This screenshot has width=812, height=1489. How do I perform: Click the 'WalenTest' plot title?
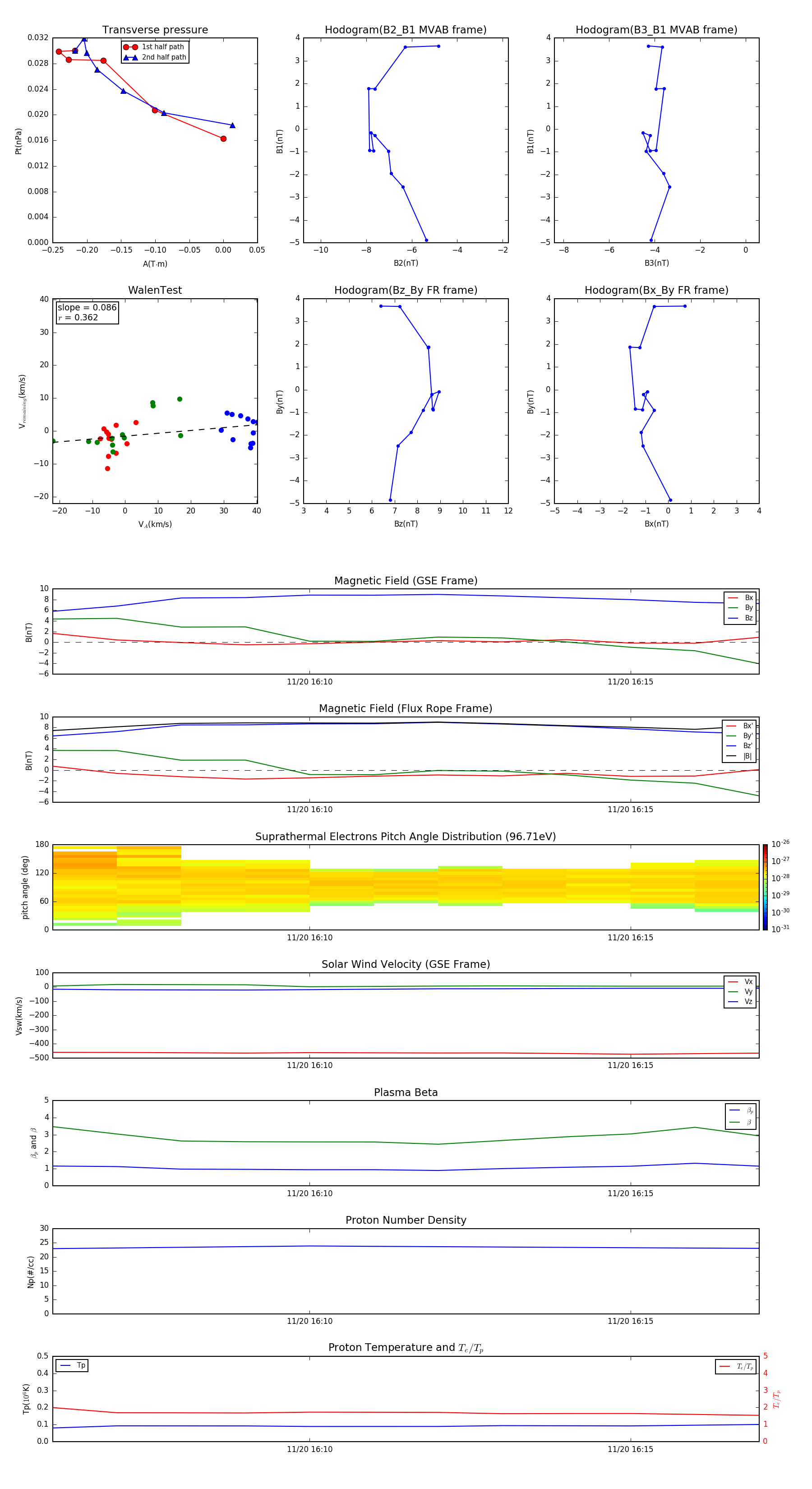pos(155,290)
